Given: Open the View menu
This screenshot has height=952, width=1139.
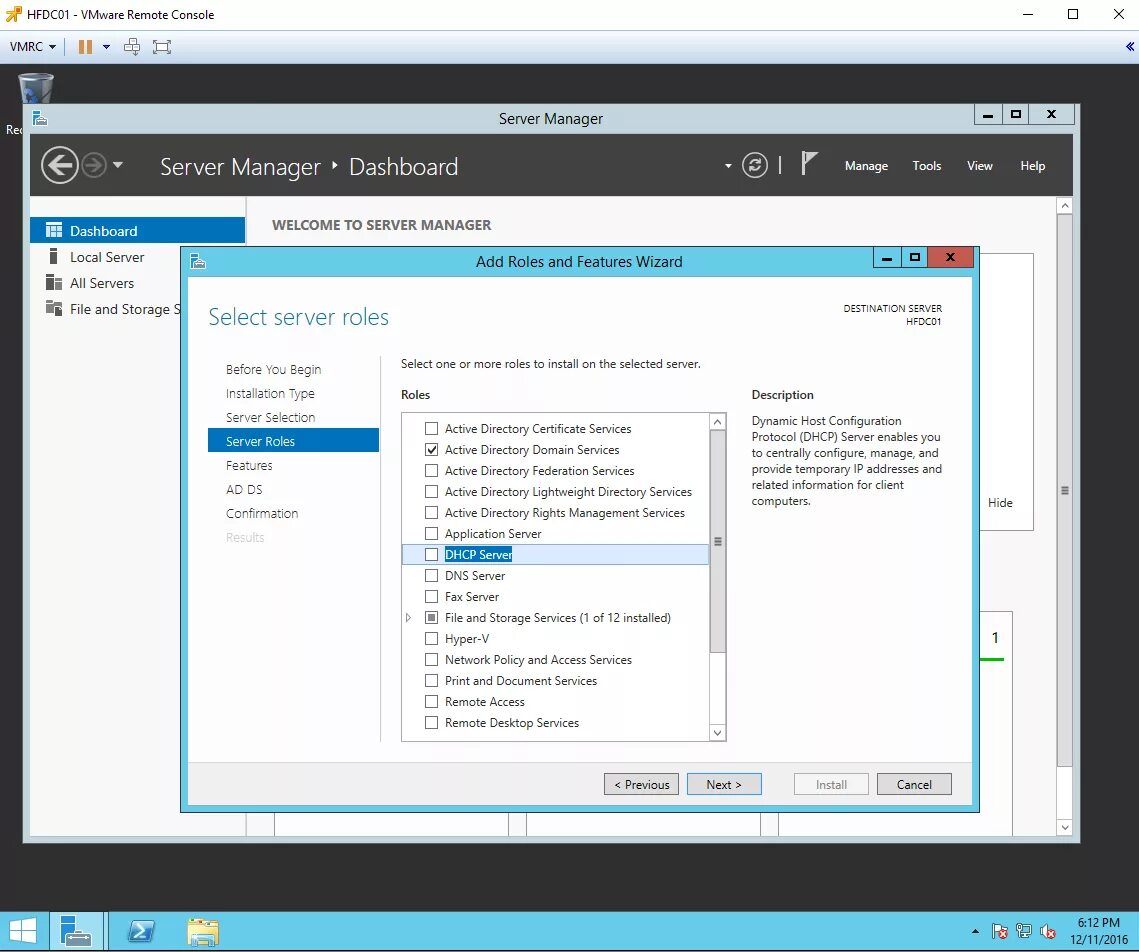Looking at the screenshot, I should tap(979, 166).
